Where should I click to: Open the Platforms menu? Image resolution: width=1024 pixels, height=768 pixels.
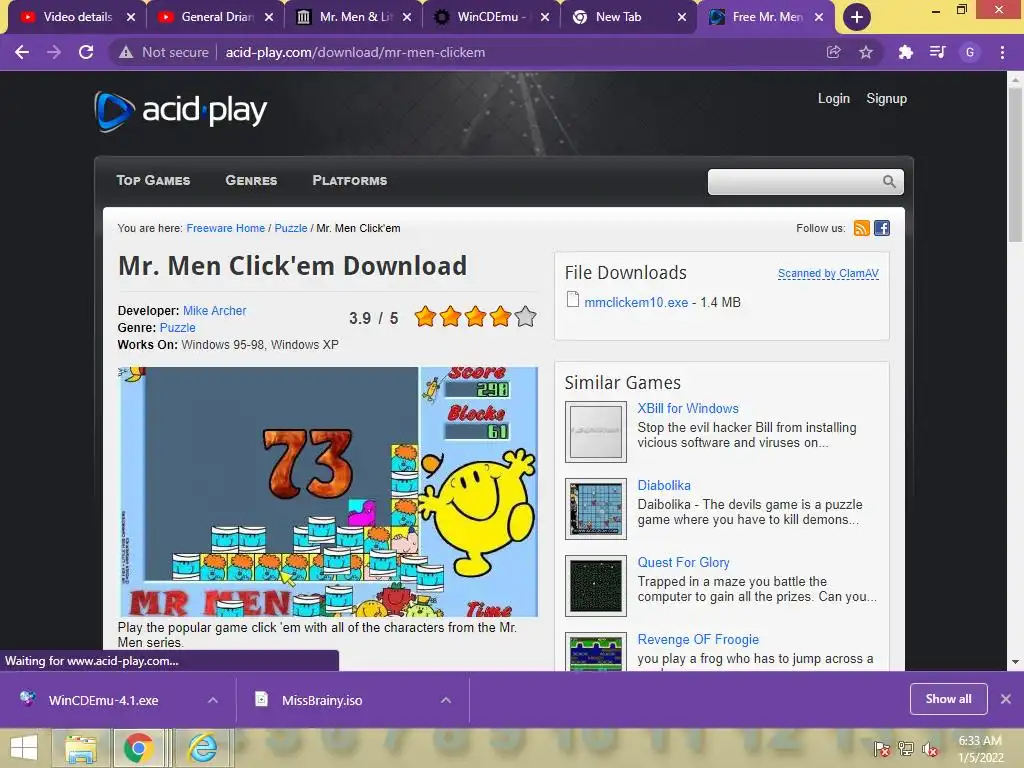350,180
